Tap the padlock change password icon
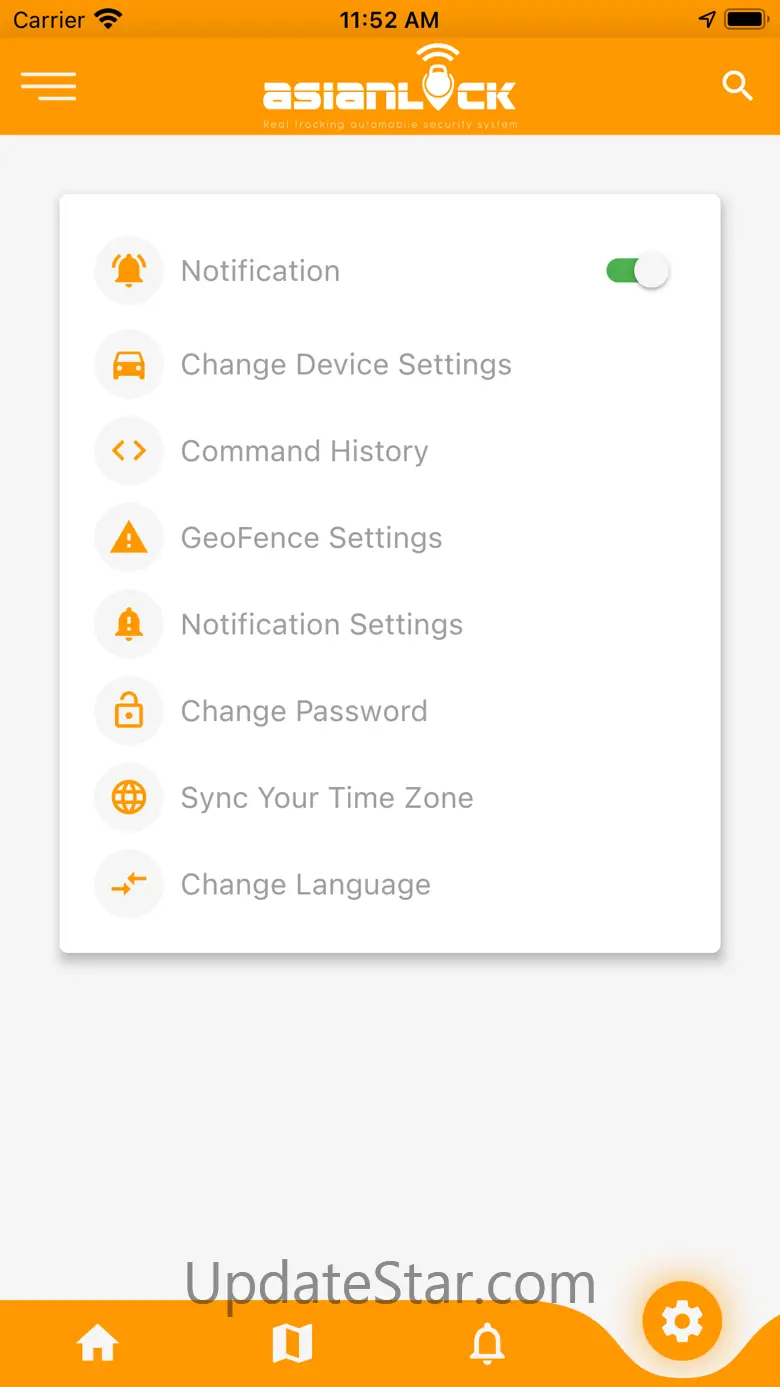 129,711
